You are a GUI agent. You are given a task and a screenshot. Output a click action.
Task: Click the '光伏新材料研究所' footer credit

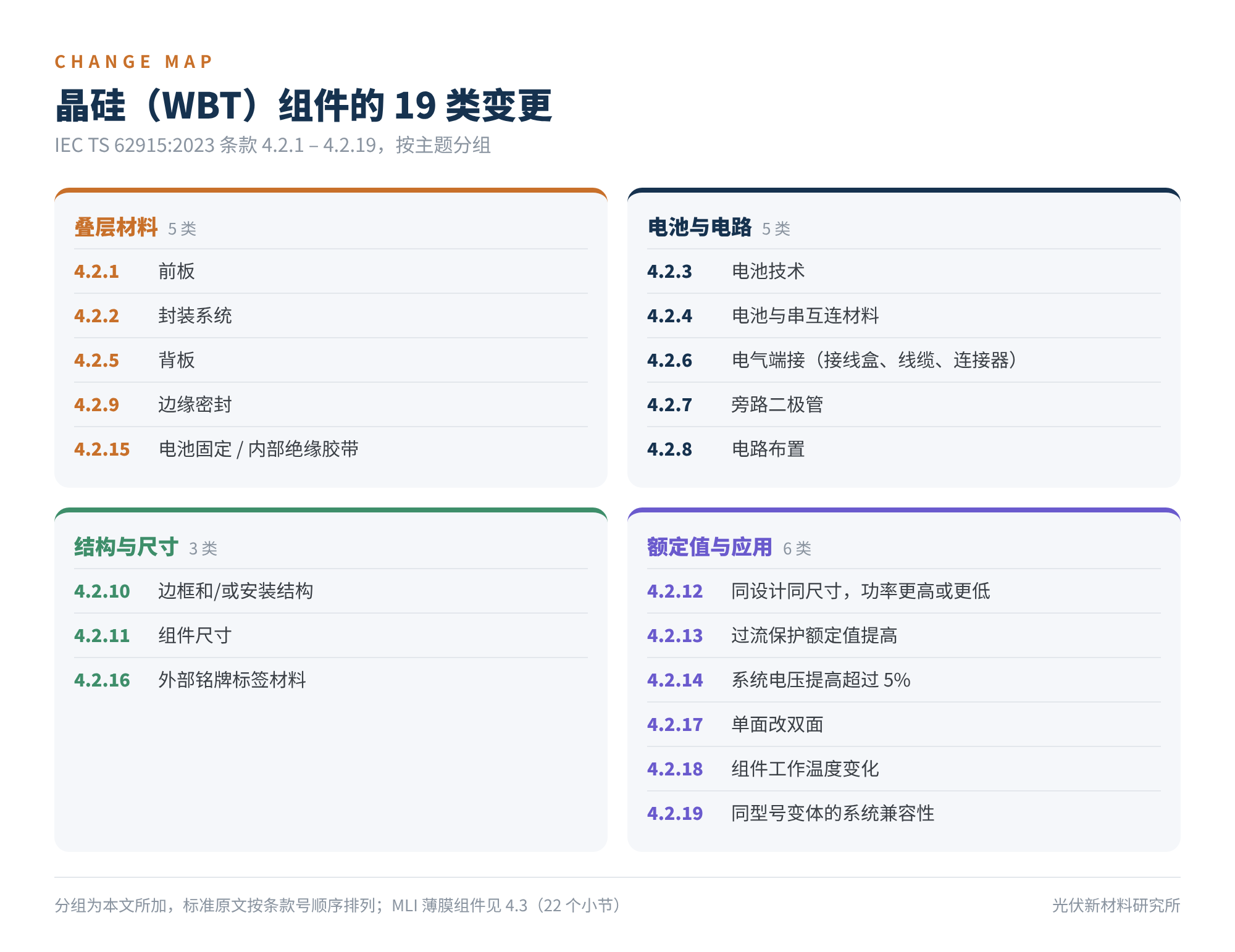1116,905
